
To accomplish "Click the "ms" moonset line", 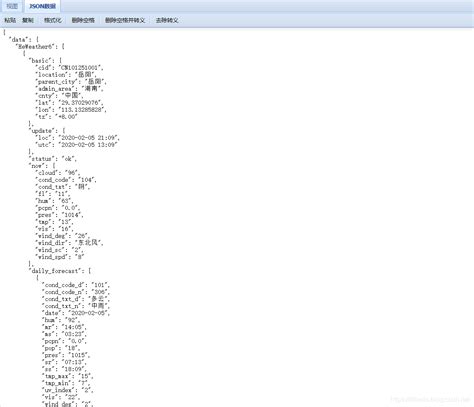I will click(64, 334).
